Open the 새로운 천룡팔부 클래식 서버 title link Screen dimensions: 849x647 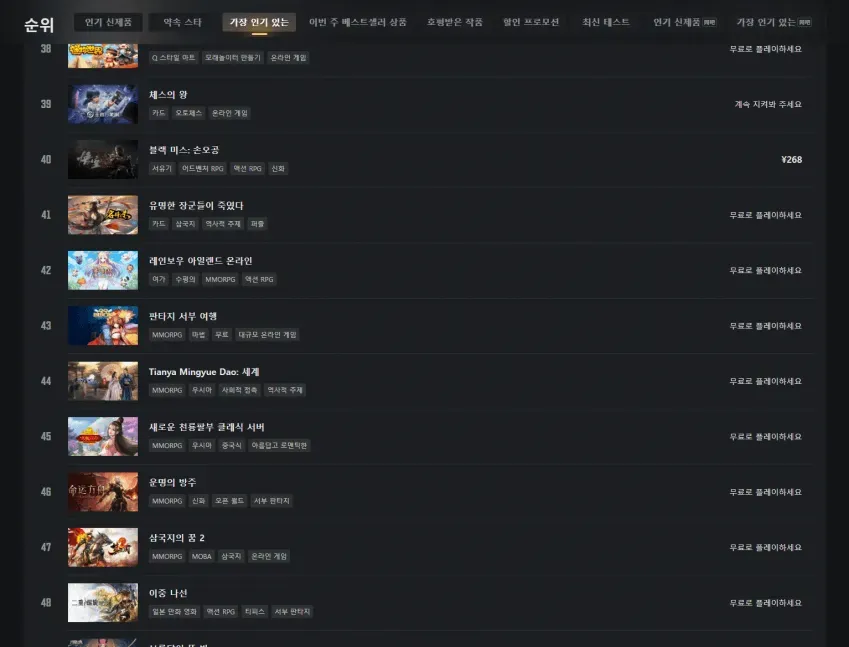click(x=207, y=427)
